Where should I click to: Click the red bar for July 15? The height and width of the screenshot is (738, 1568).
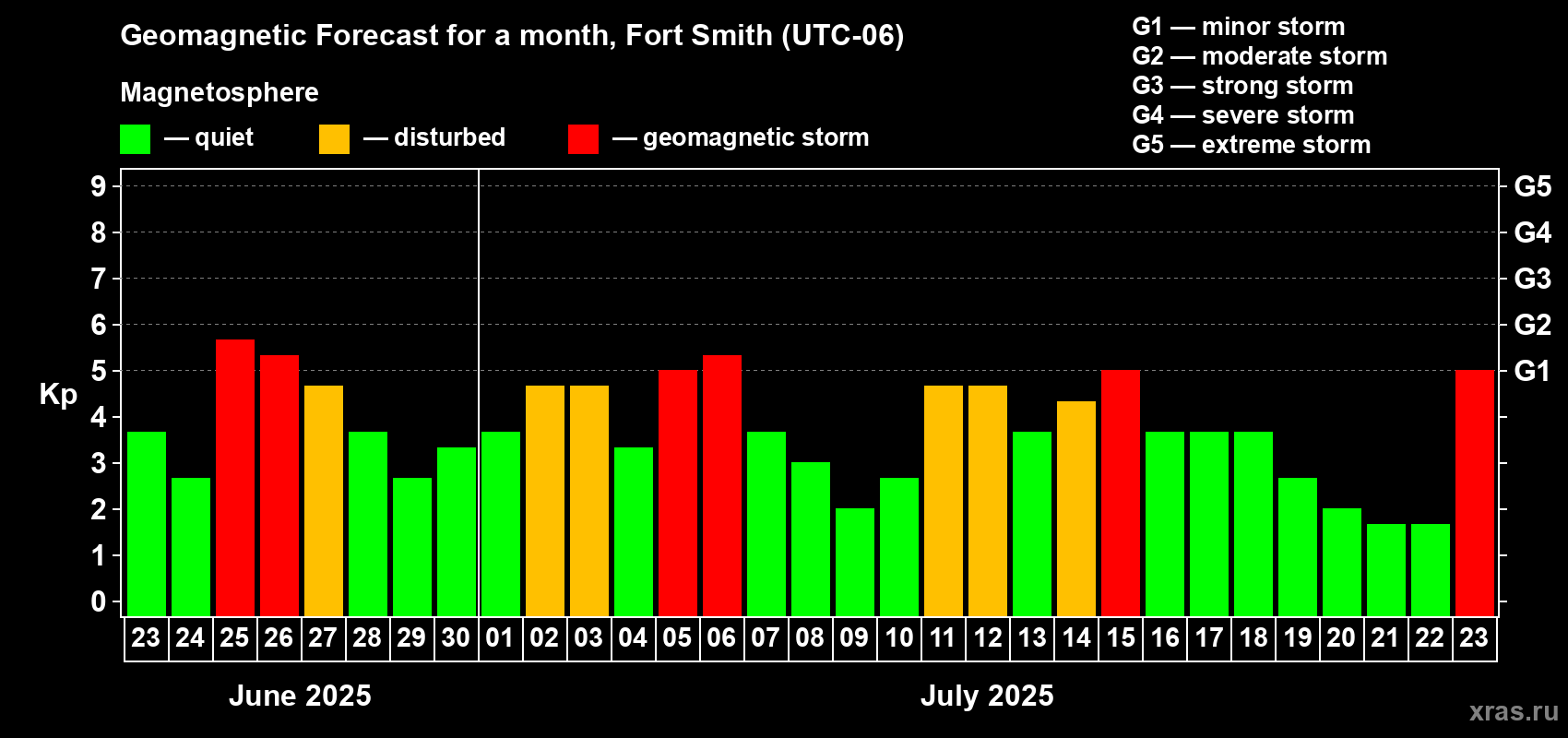click(1121, 494)
